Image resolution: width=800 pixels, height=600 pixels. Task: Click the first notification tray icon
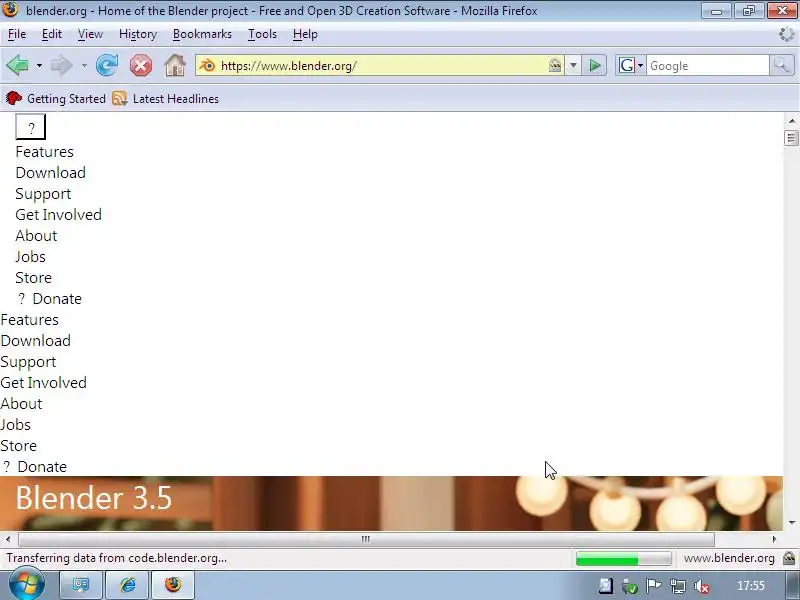(x=606, y=586)
